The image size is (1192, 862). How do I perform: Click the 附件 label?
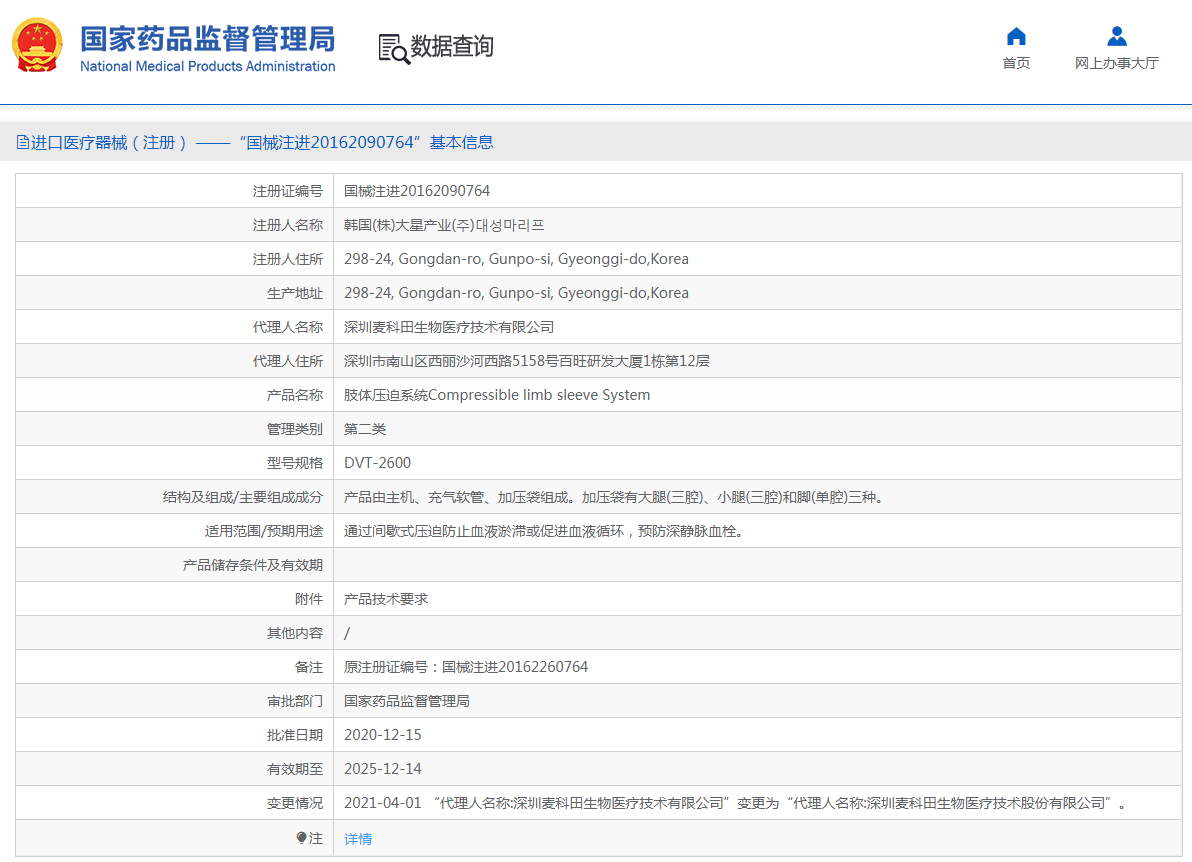coord(309,599)
